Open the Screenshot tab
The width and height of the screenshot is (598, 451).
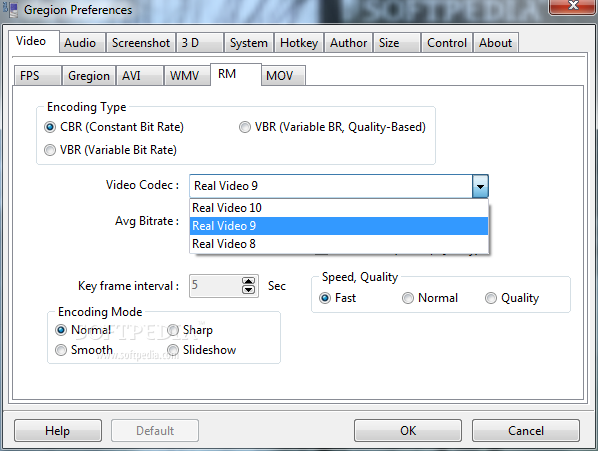(x=141, y=43)
